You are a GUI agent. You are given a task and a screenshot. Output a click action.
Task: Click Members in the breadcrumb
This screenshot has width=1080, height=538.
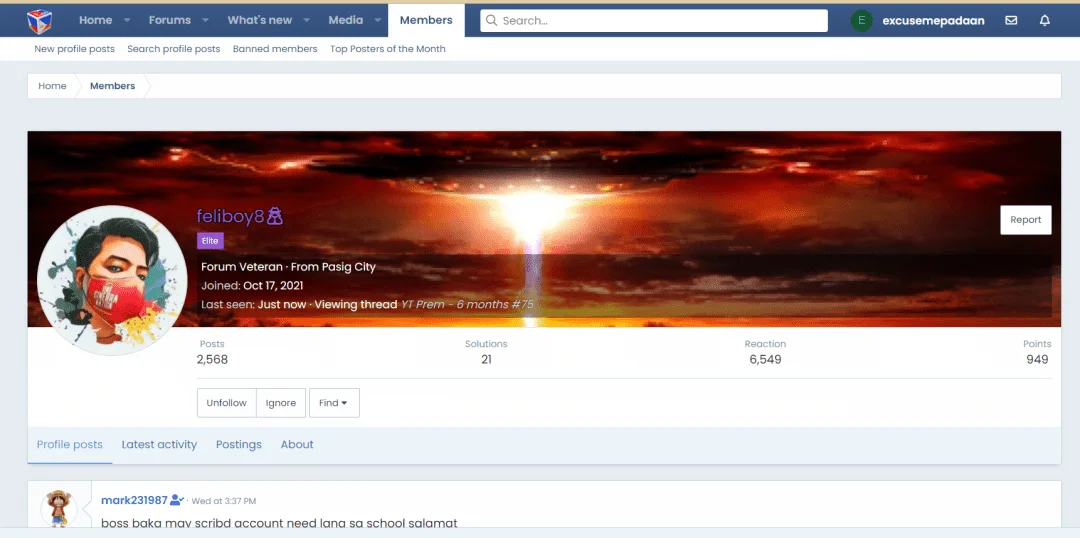[x=112, y=86]
